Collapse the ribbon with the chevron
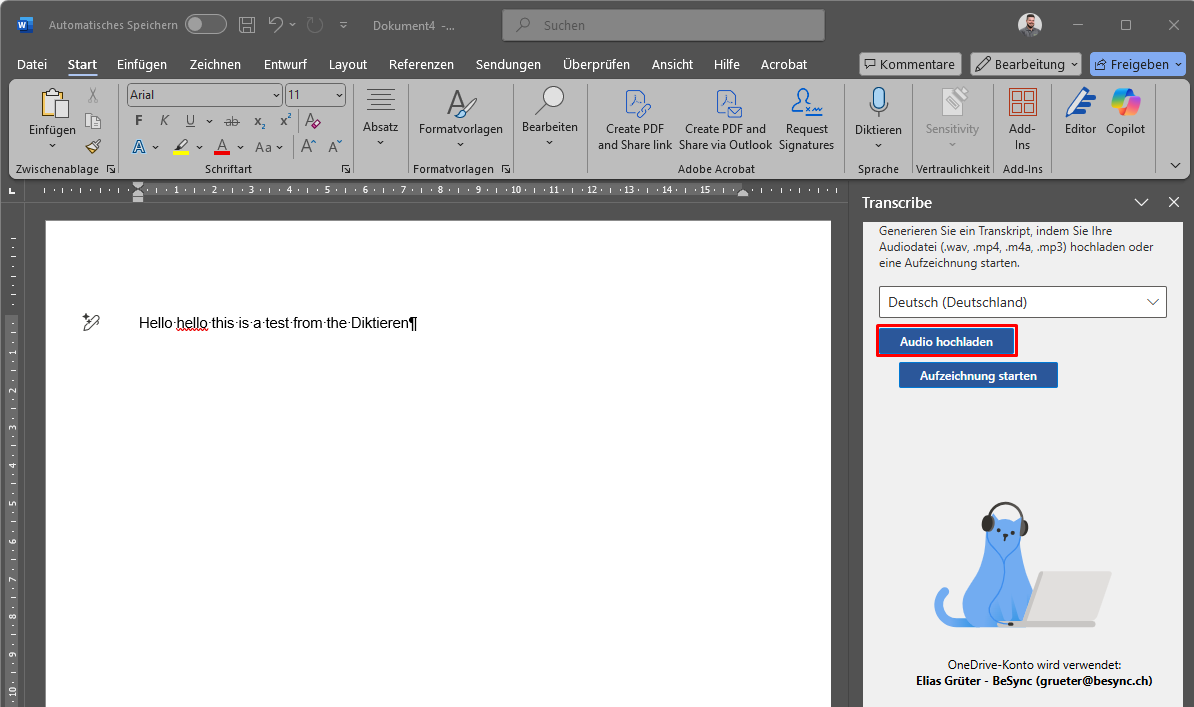The image size is (1194, 707). click(x=1175, y=165)
